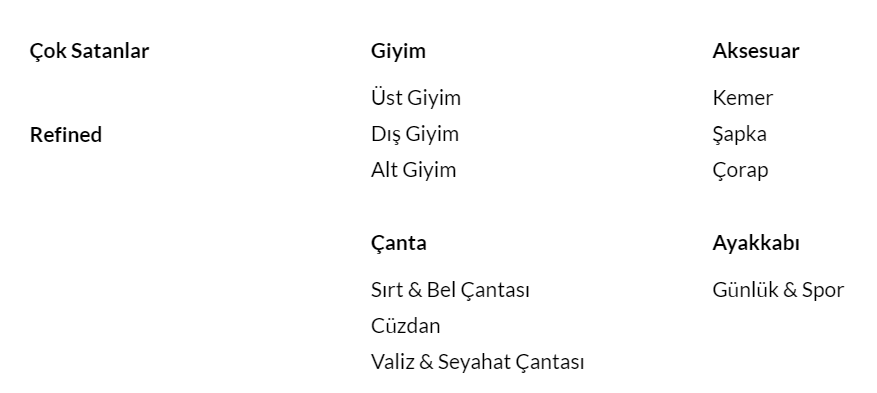Click the Kemer link
The width and height of the screenshot is (877, 393).
[x=742, y=98]
